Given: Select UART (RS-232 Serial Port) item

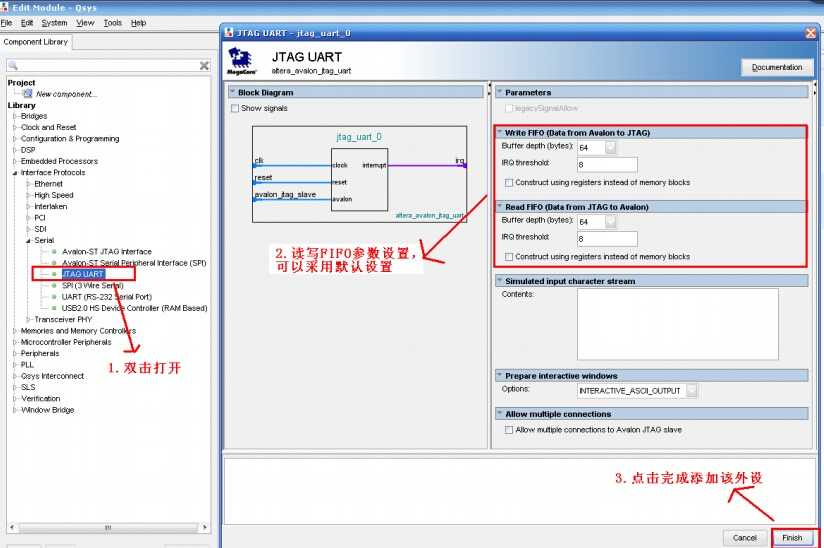Looking at the screenshot, I should pos(107,297).
